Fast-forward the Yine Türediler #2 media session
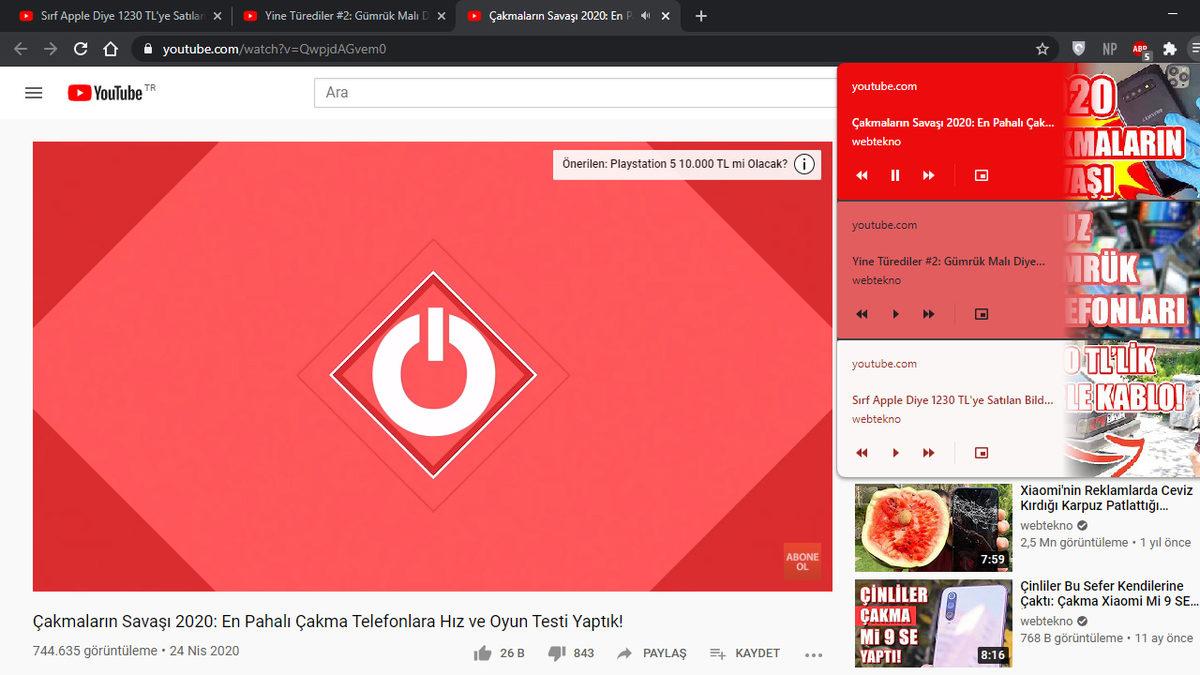 [928, 313]
